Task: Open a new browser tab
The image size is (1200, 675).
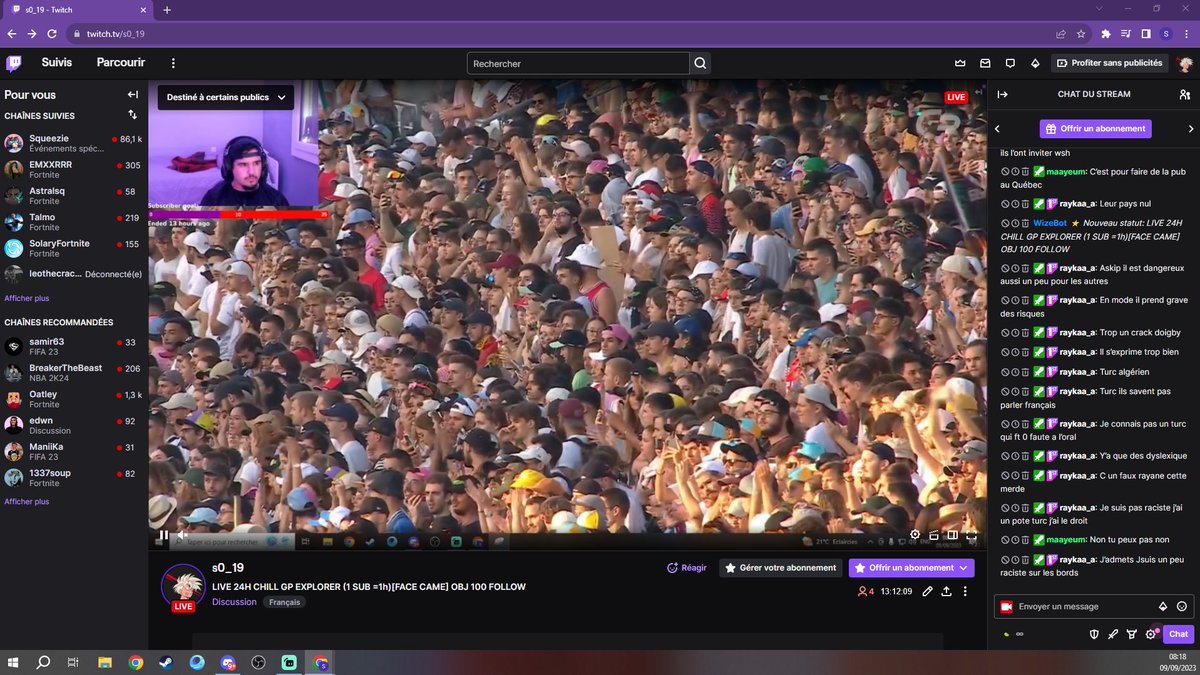Action: click(x=167, y=9)
